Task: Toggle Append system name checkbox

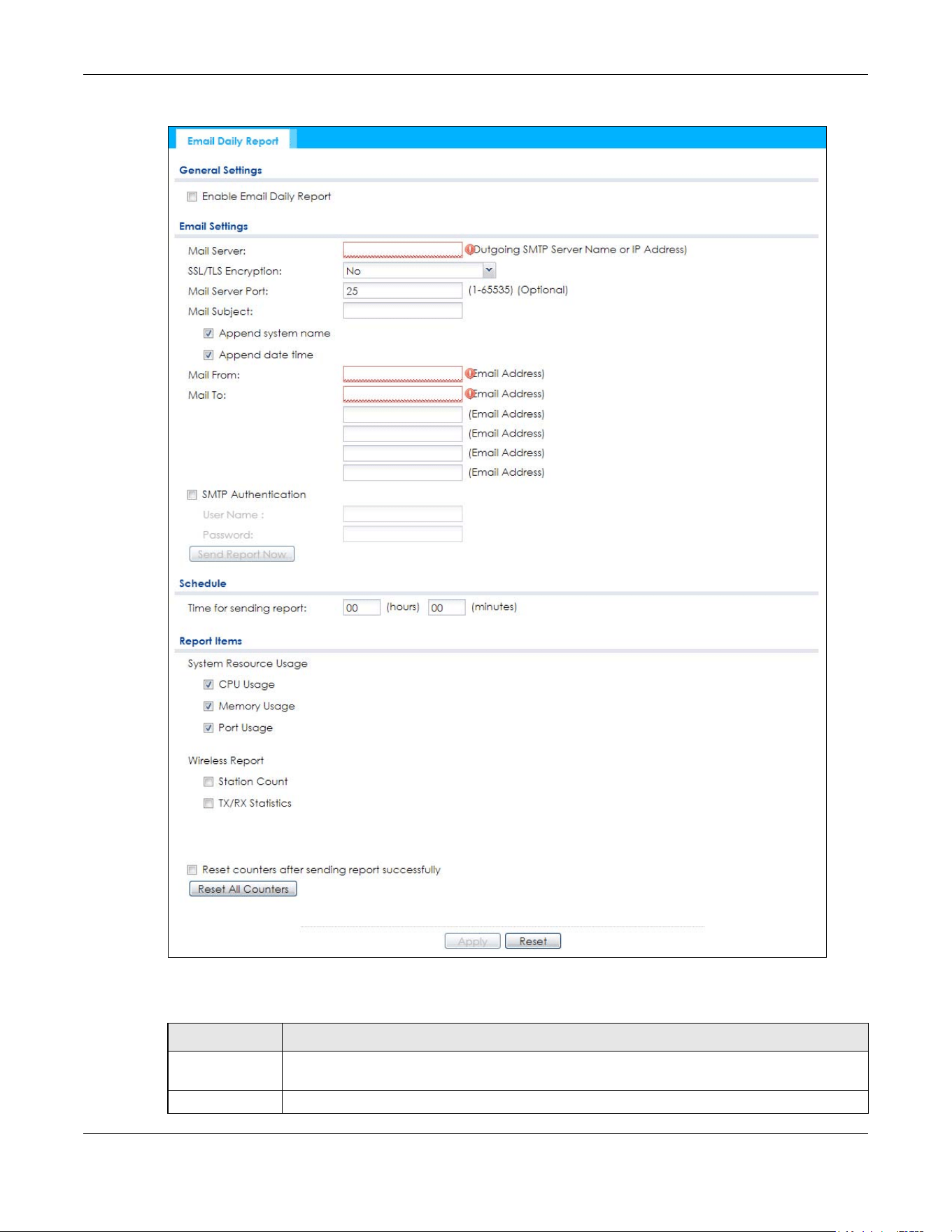Action: 208,334
